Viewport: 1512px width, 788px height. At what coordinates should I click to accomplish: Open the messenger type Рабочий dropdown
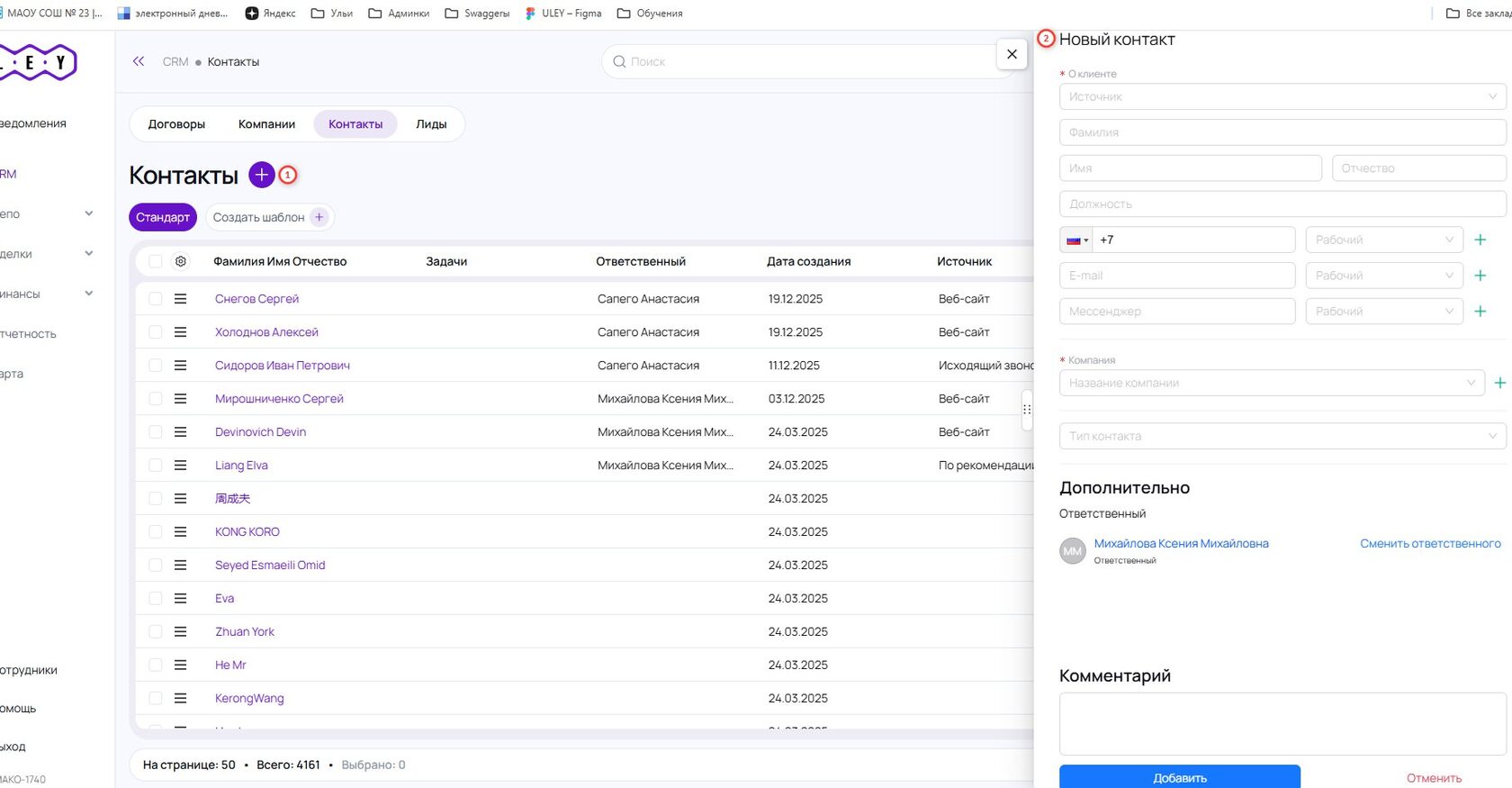(1384, 312)
